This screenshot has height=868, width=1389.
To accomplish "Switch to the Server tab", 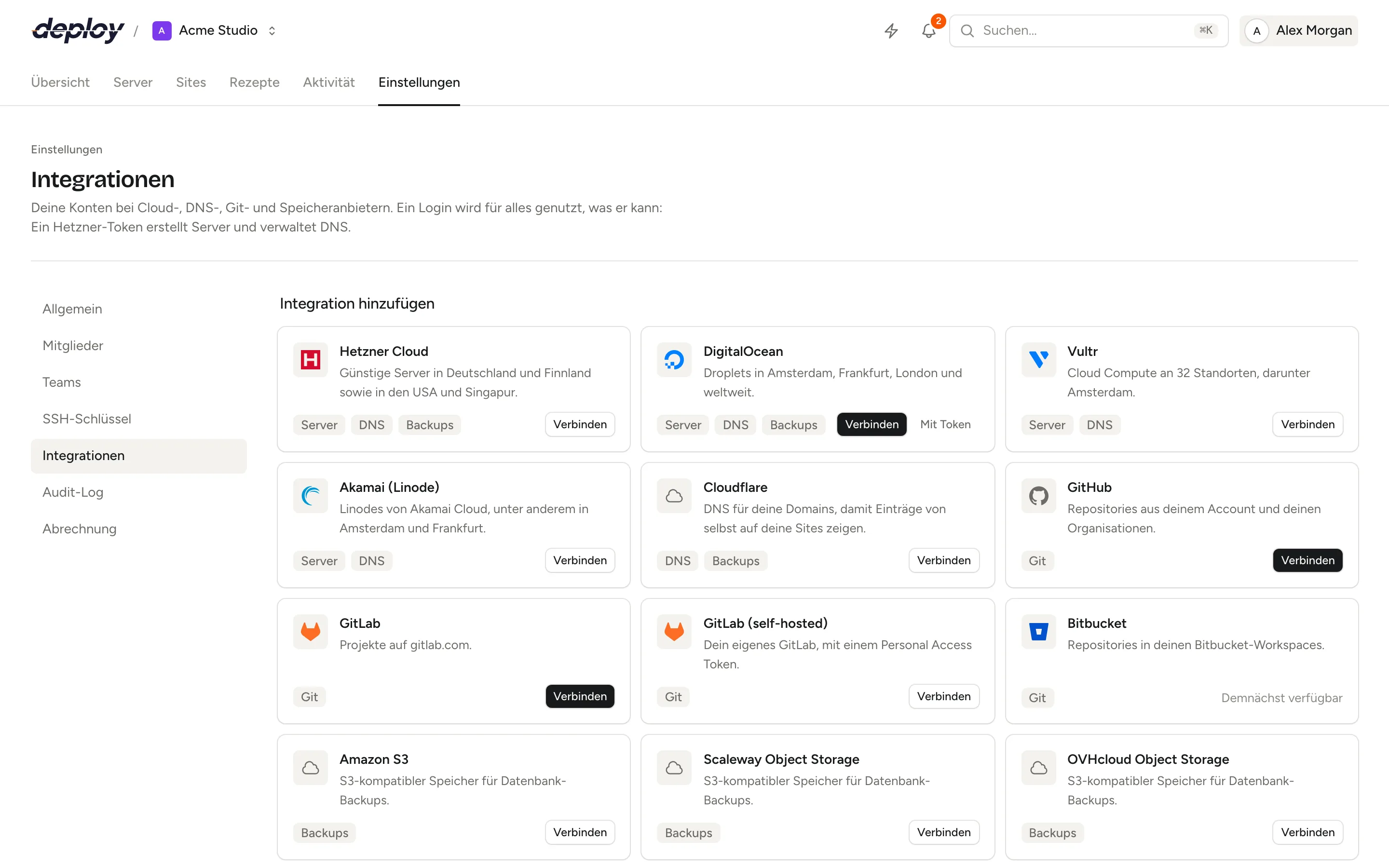I will (x=133, y=82).
